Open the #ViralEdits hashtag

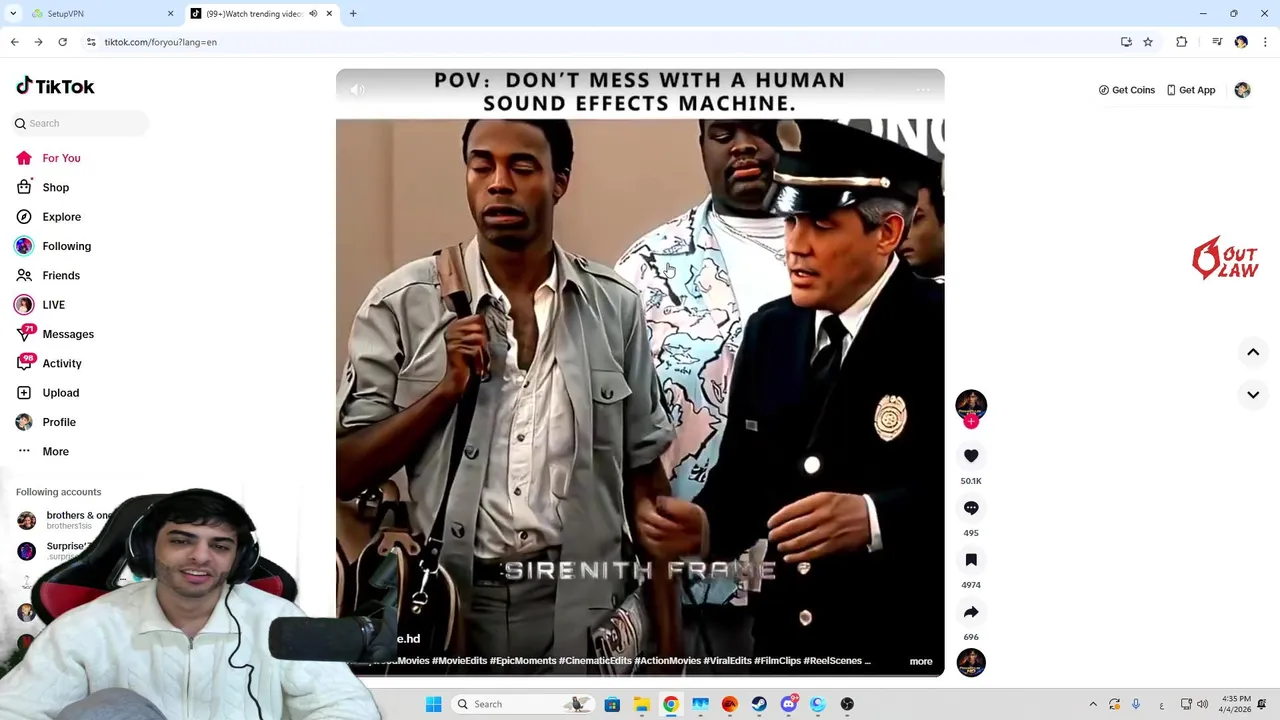click(727, 661)
